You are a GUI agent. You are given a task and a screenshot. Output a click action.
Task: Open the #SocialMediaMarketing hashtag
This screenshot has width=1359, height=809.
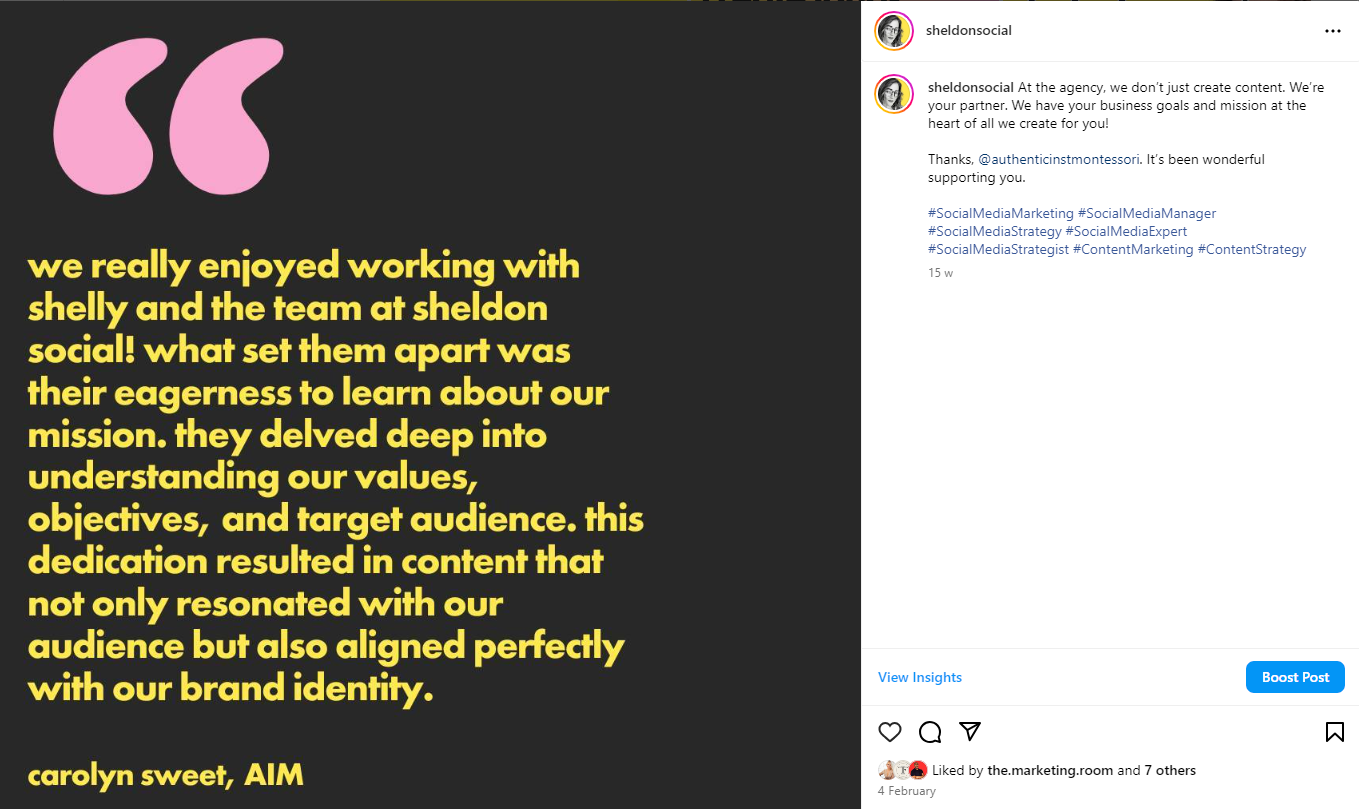(1001, 213)
